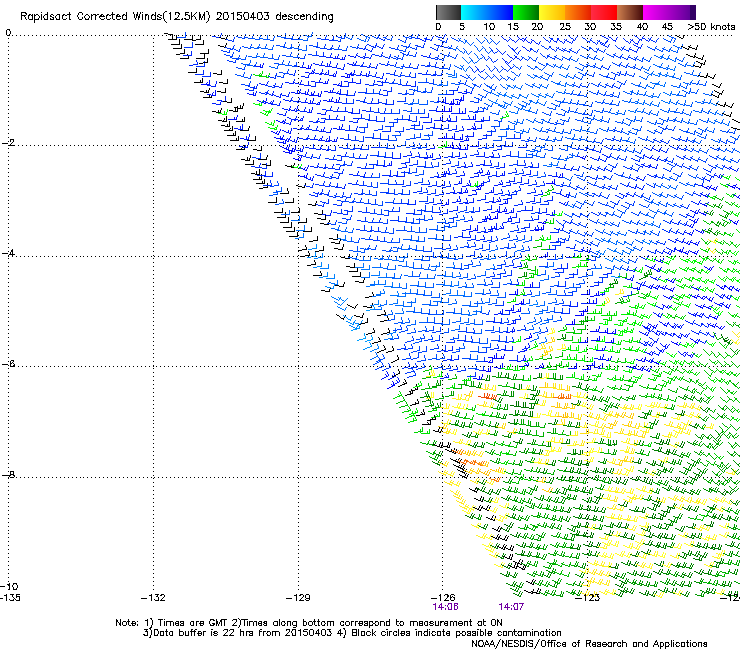This screenshot has height=650, width=740.
Task: Click the purple time label '14:07'
Action: tap(512, 607)
